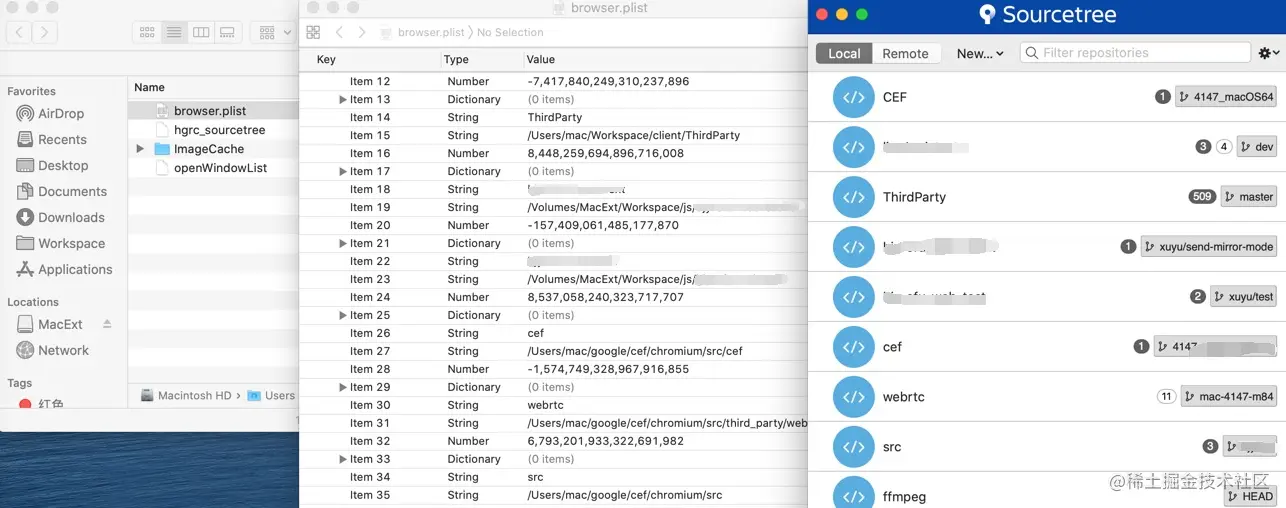1286x508 pixels.
Task: Switch Finder to icon view
Action: point(147,32)
